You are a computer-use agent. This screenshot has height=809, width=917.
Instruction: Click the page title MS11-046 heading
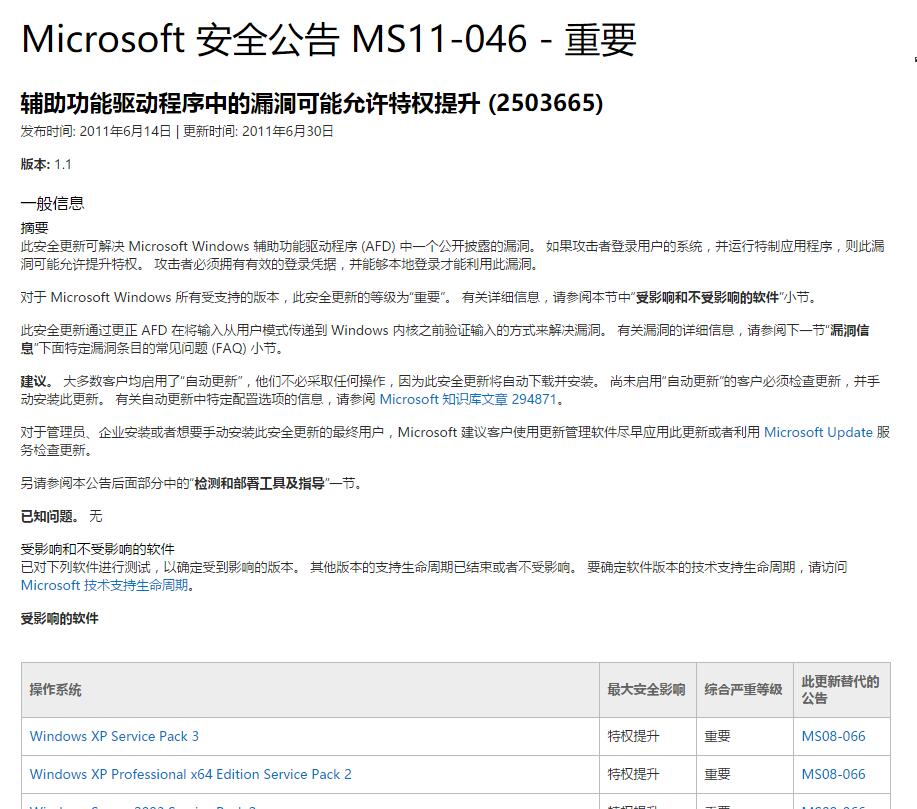(x=329, y=39)
